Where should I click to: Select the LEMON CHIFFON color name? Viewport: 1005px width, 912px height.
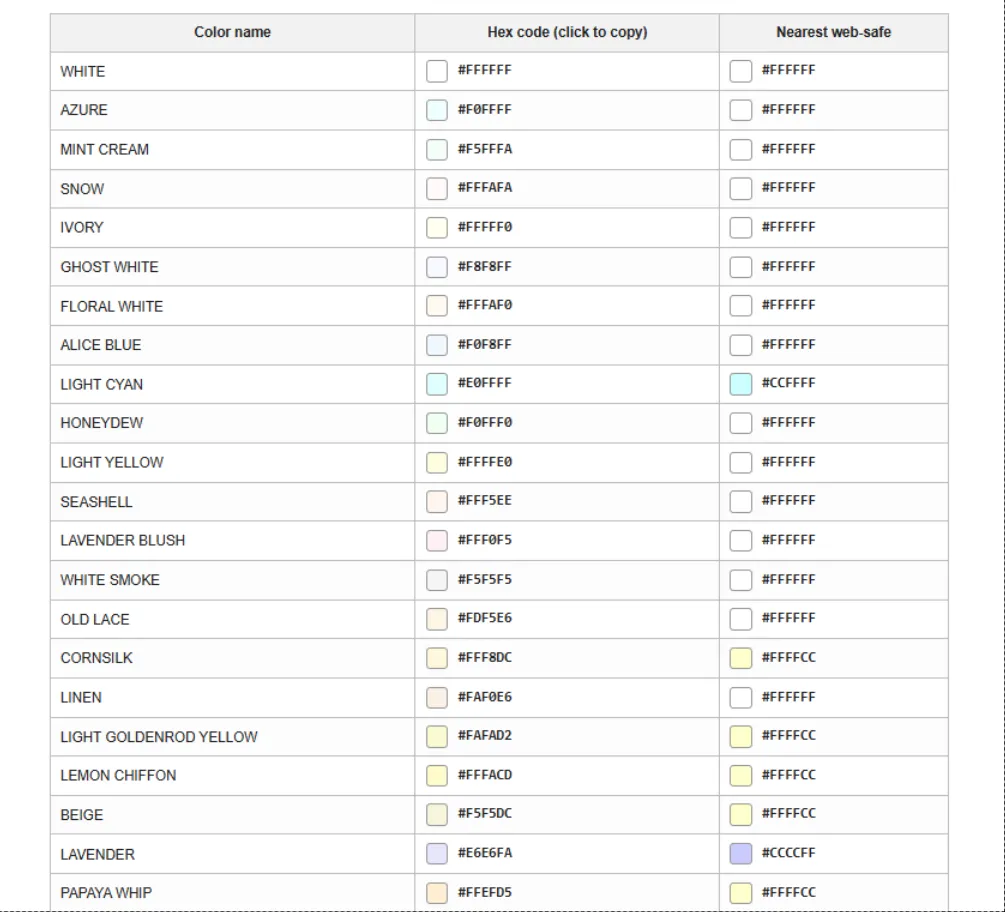118,775
